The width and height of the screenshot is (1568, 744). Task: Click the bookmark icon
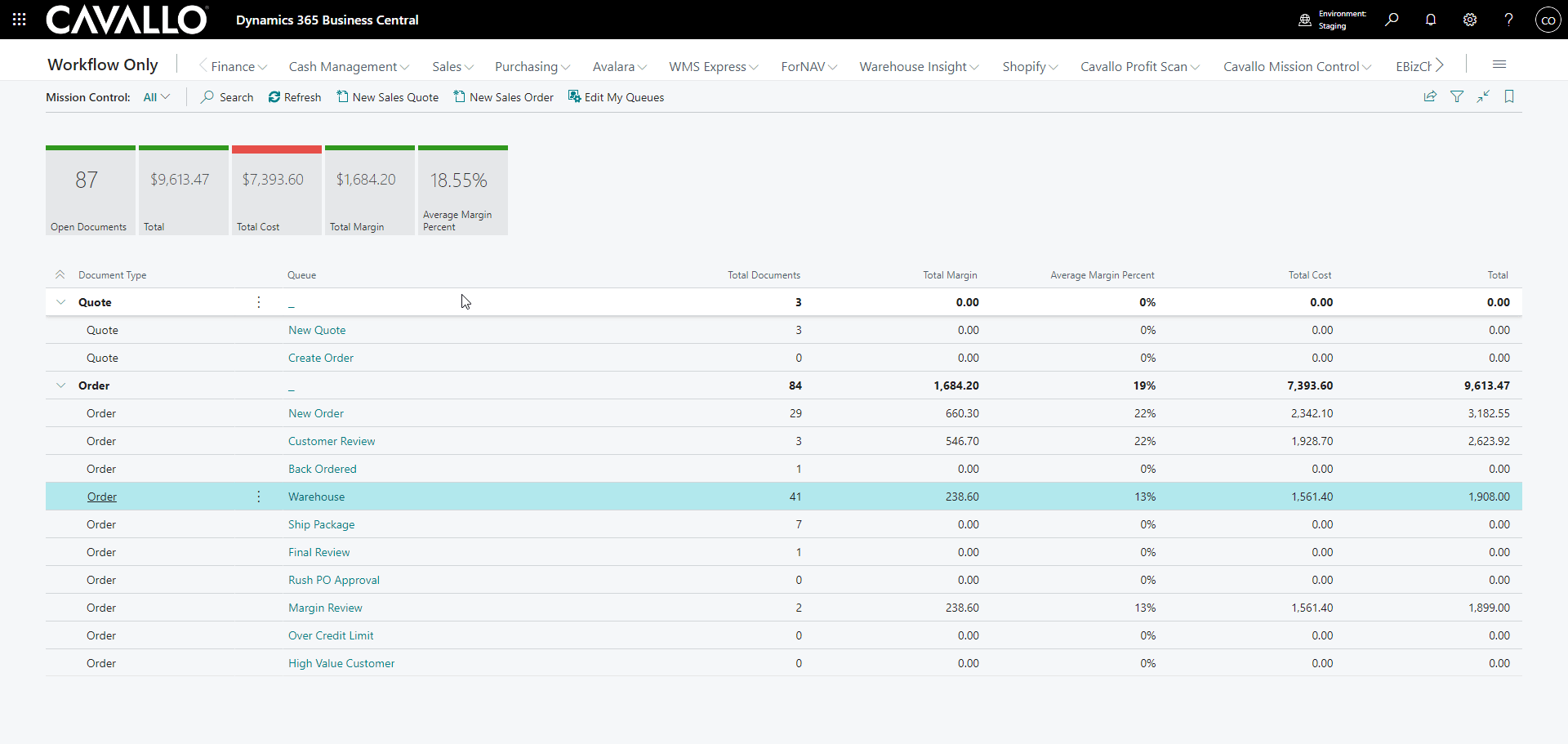1509,96
